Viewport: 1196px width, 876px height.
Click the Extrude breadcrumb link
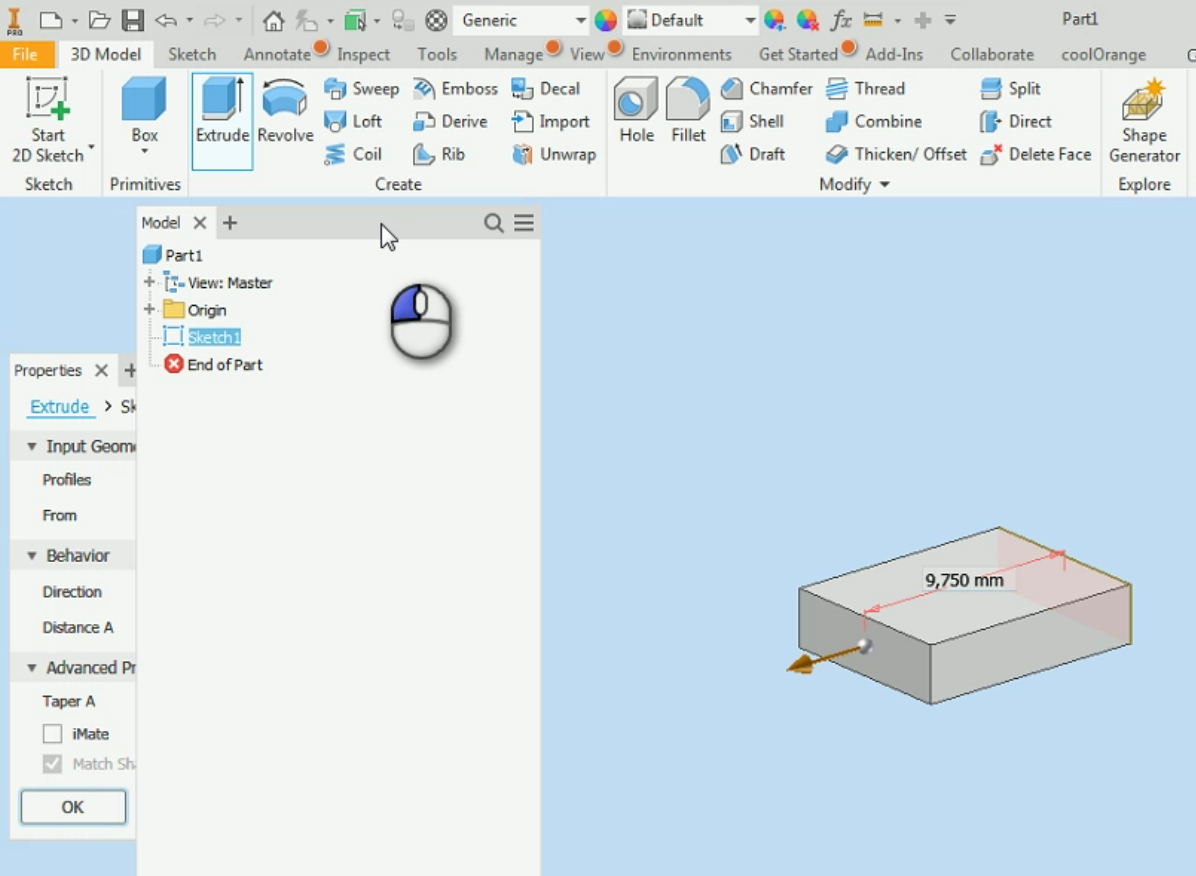59,407
